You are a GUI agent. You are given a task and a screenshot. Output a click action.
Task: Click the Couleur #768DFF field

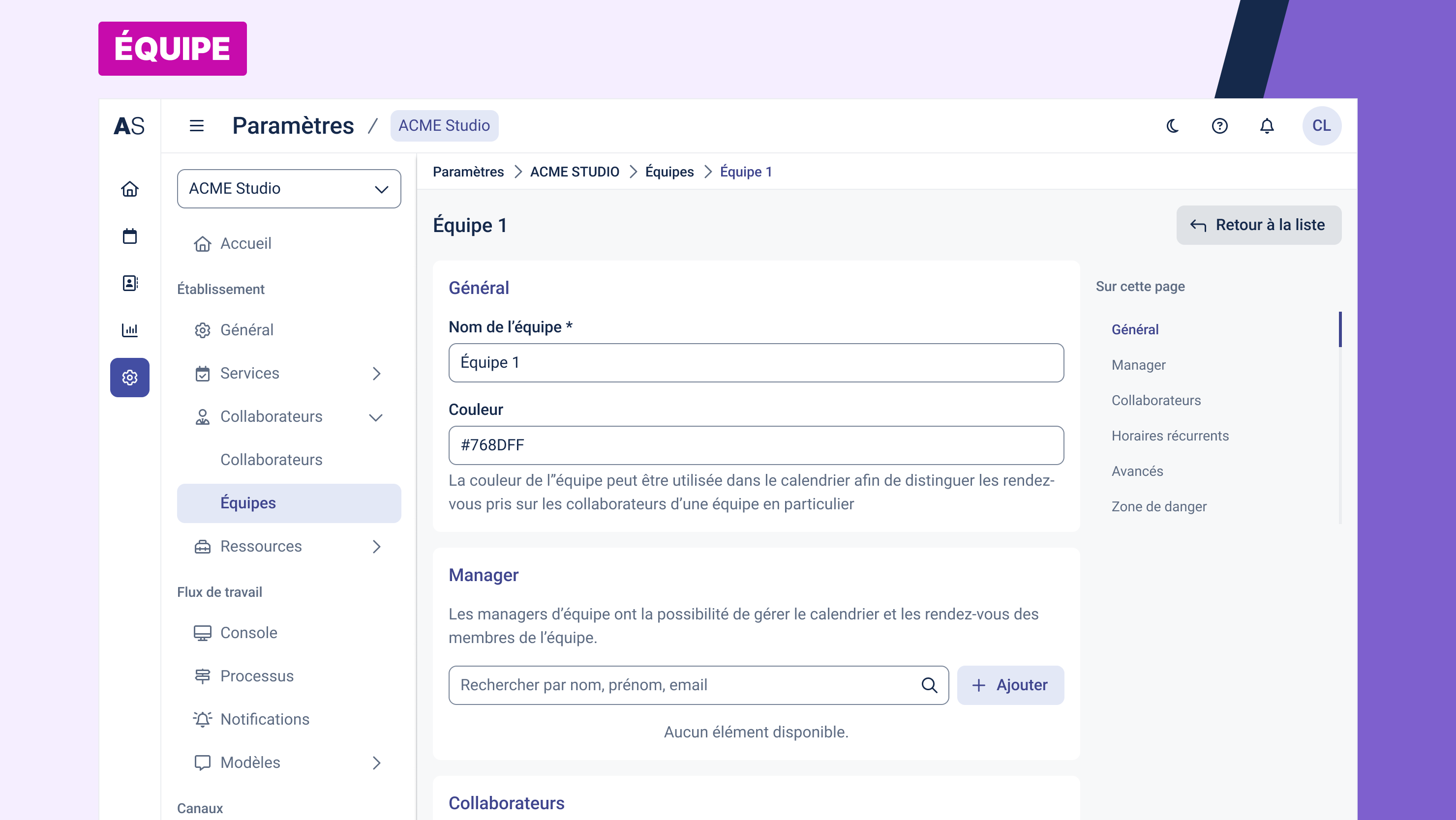pyautogui.click(x=756, y=445)
